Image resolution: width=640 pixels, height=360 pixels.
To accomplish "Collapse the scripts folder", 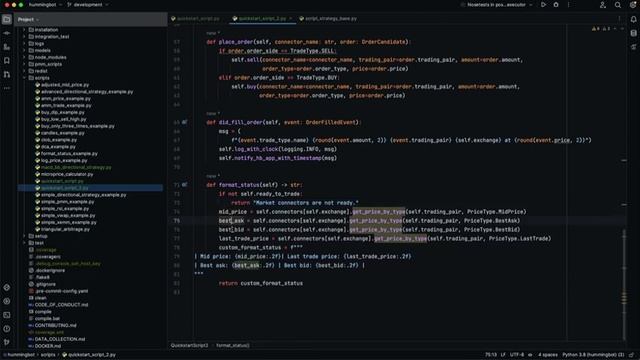I will tap(24, 78).
